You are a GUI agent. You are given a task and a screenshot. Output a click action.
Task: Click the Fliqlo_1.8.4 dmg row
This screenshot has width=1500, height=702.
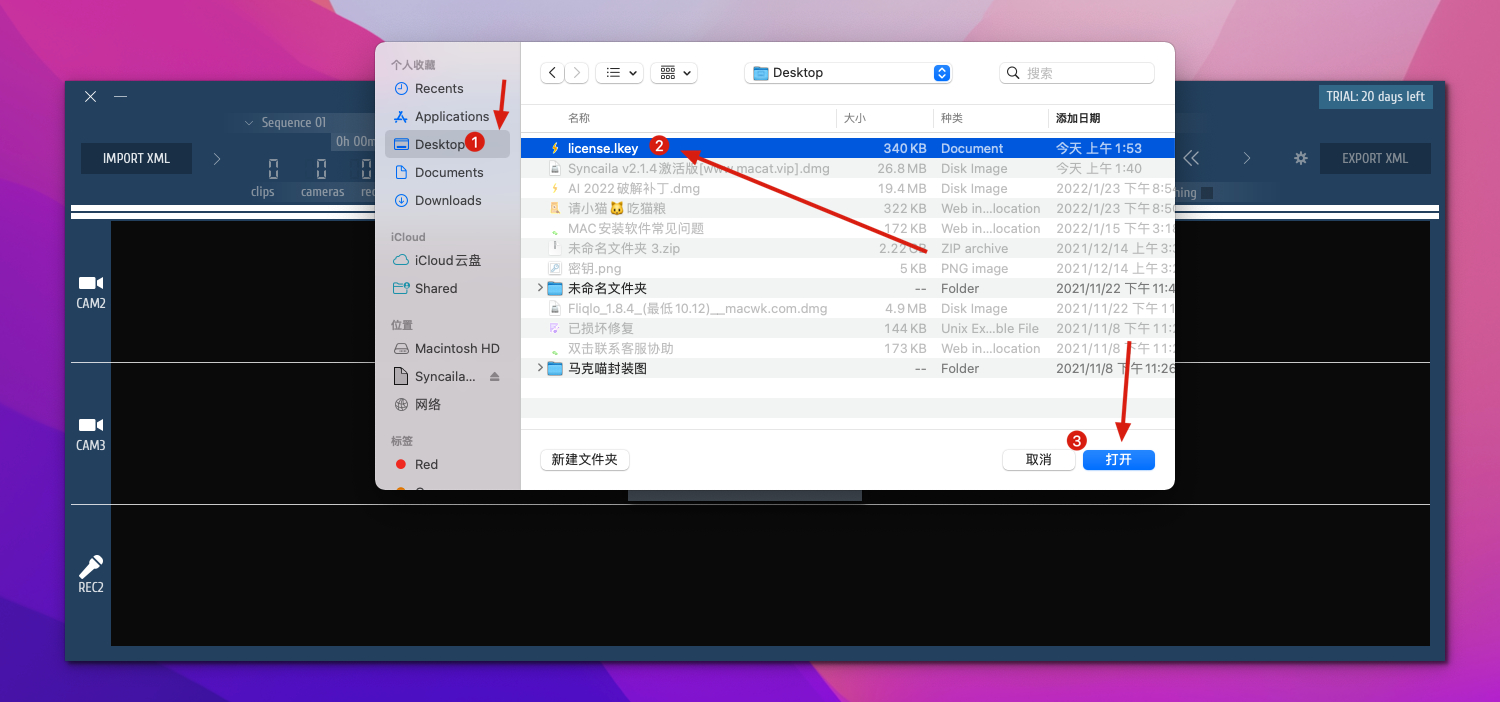click(848, 308)
